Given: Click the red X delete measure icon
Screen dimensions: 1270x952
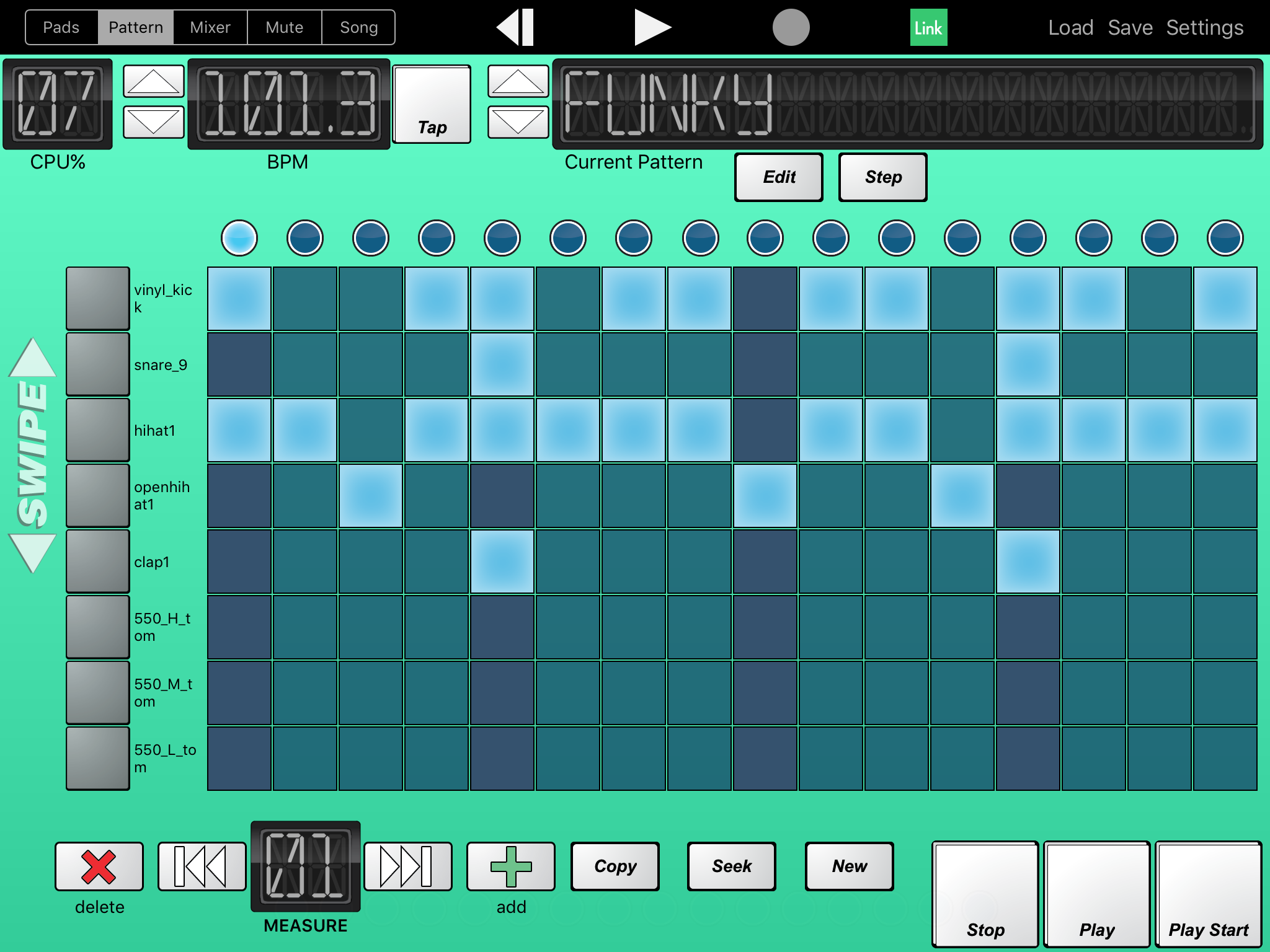Looking at the screenshot, I should click(x=99, y=866).
